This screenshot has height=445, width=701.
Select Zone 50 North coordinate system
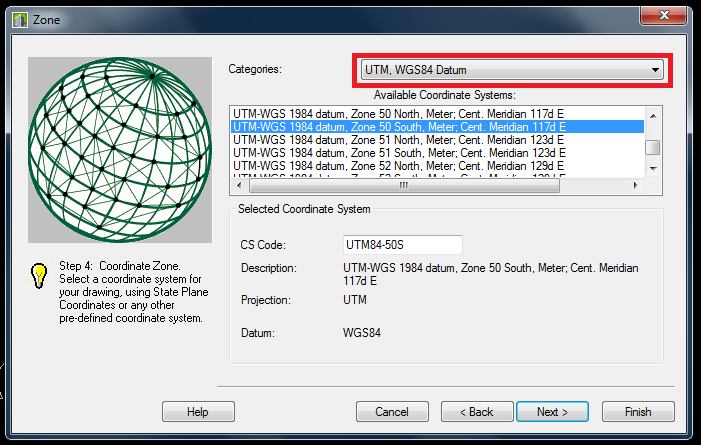click(x=438, y=114)
